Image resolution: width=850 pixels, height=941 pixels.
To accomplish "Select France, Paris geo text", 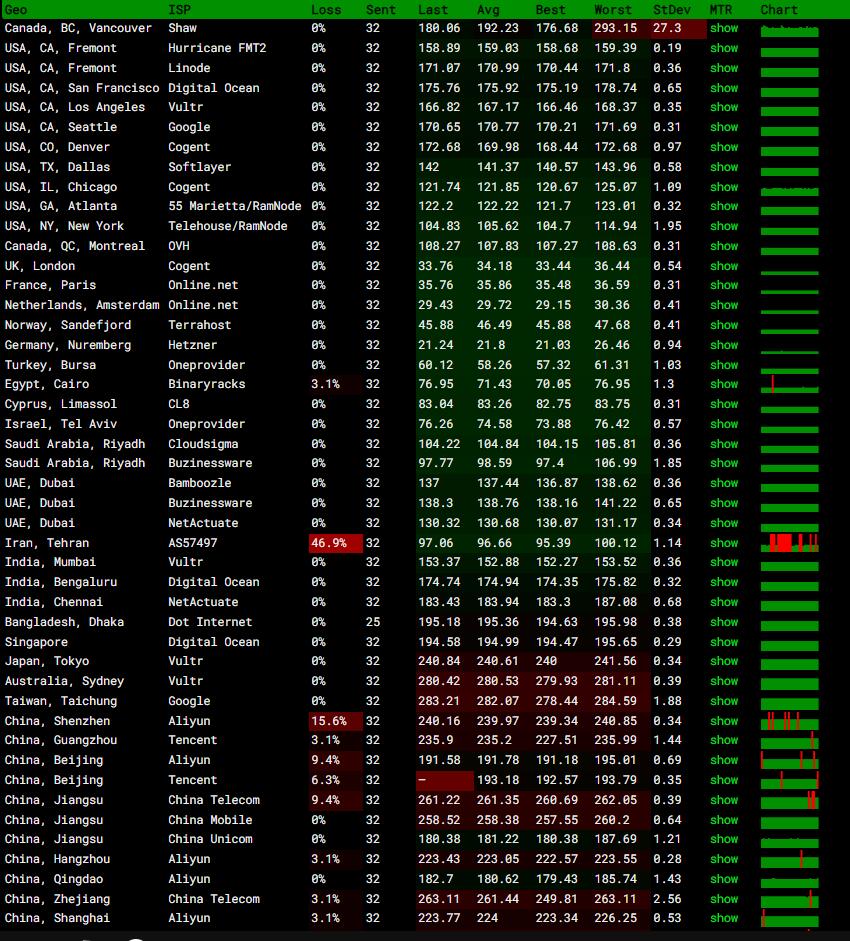I will coord(50,285).
